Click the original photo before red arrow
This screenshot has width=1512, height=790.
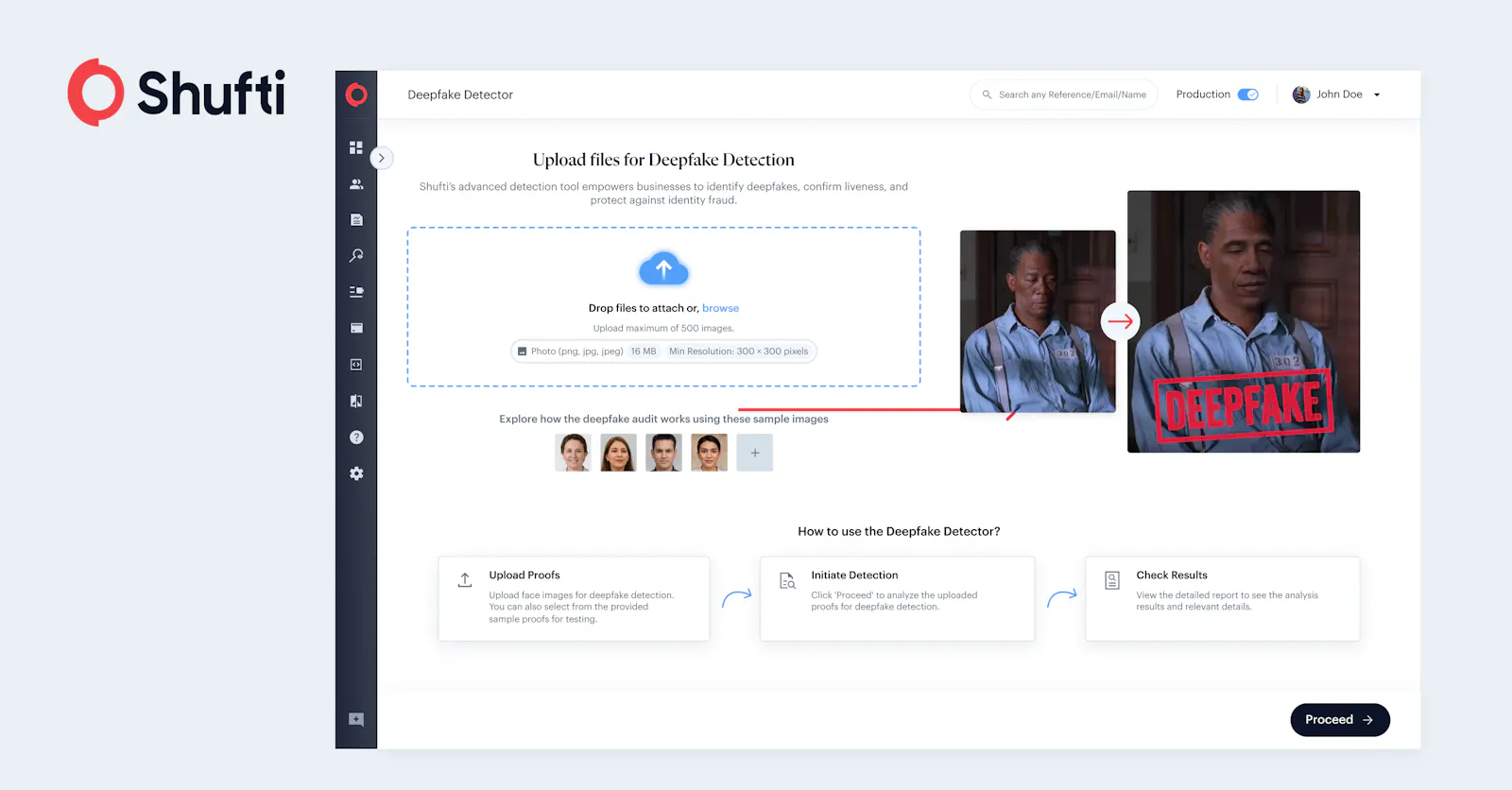(1038, 321)
